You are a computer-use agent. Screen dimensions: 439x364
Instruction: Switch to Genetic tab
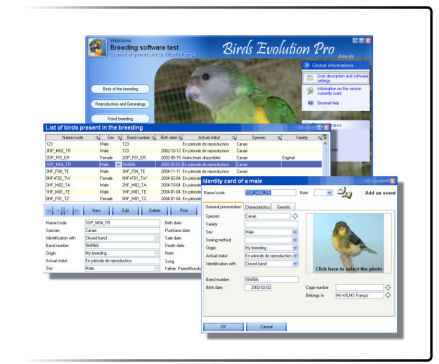(283, 207)
